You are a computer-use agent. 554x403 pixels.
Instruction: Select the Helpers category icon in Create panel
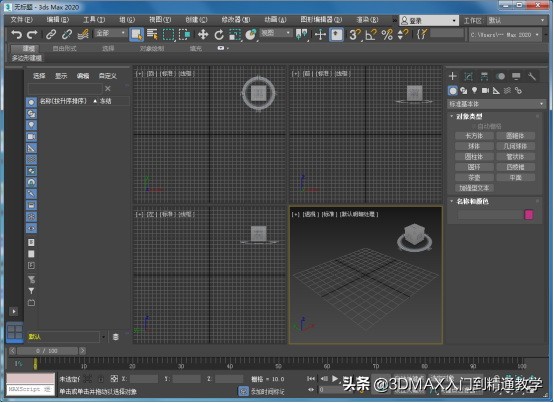coord(496,91)
